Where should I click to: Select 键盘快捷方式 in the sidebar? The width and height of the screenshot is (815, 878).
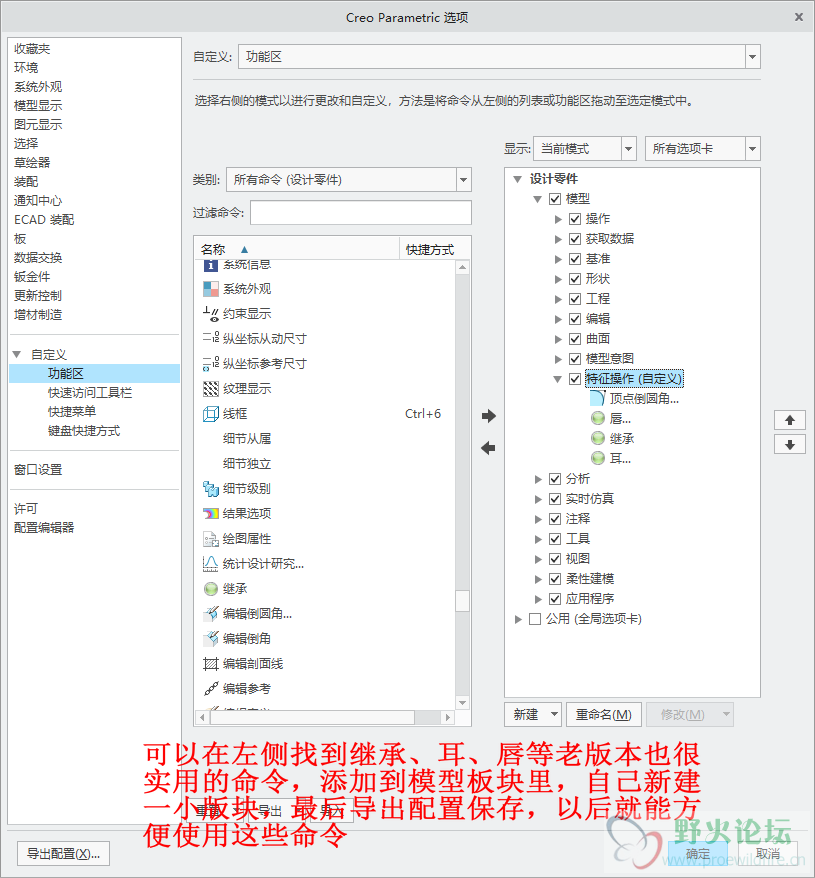(x=84, y=431)
